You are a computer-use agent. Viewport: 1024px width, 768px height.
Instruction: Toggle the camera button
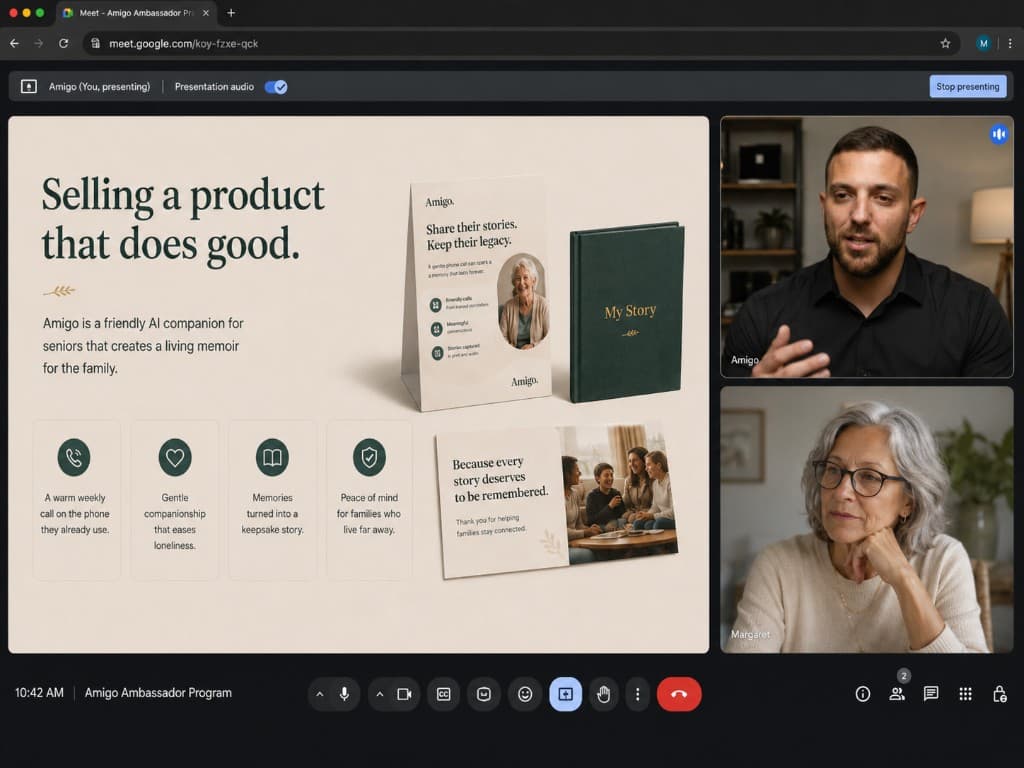[x=404, y=694]
